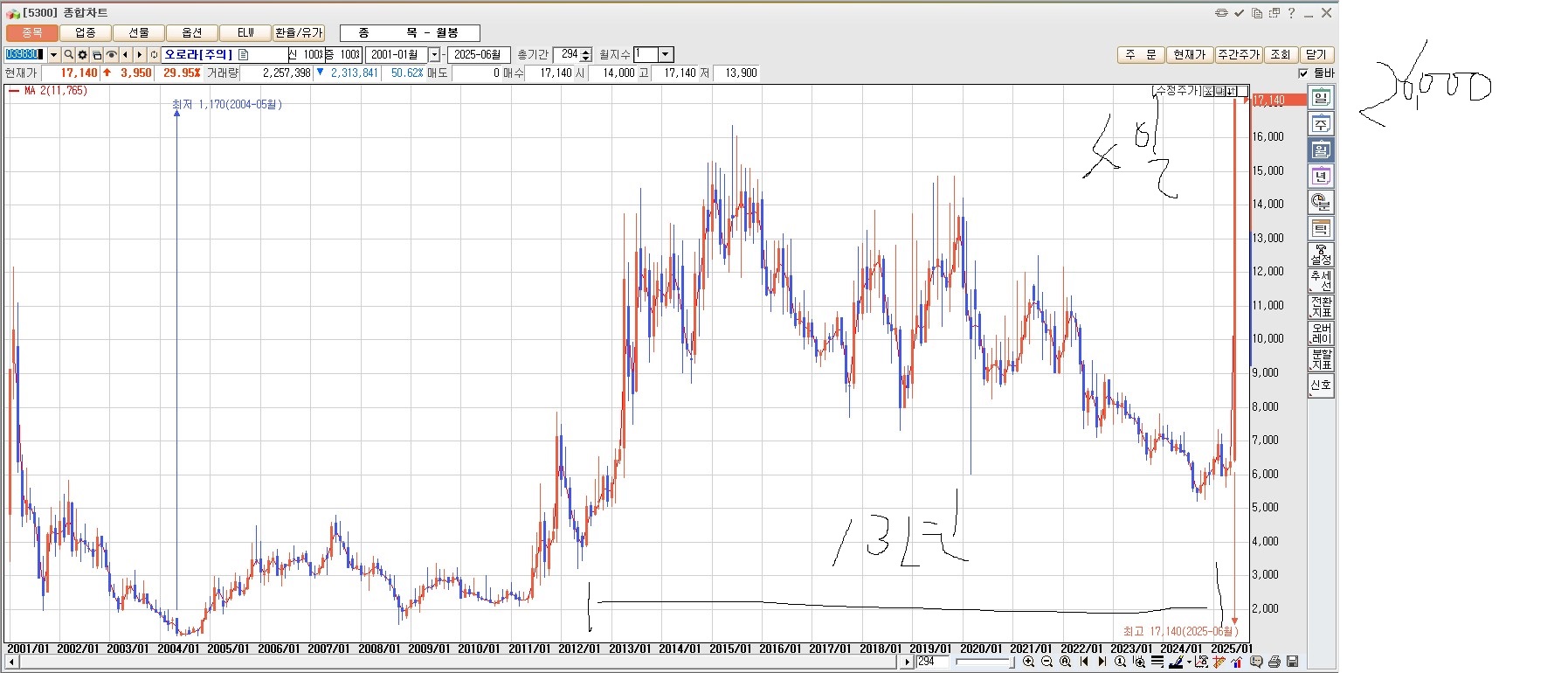This screenshot has width=1568, height=673.
Task: Toggle the 툴바 checkbox
Action: click(x=1303, y=73)
